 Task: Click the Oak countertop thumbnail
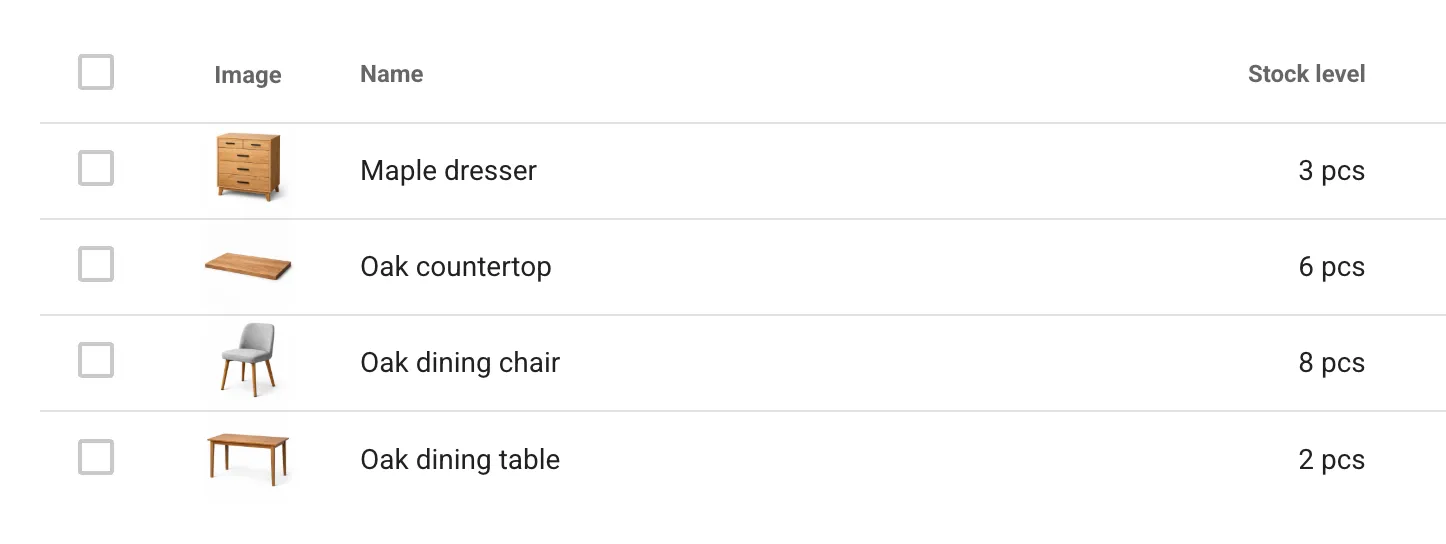[248, 265]
